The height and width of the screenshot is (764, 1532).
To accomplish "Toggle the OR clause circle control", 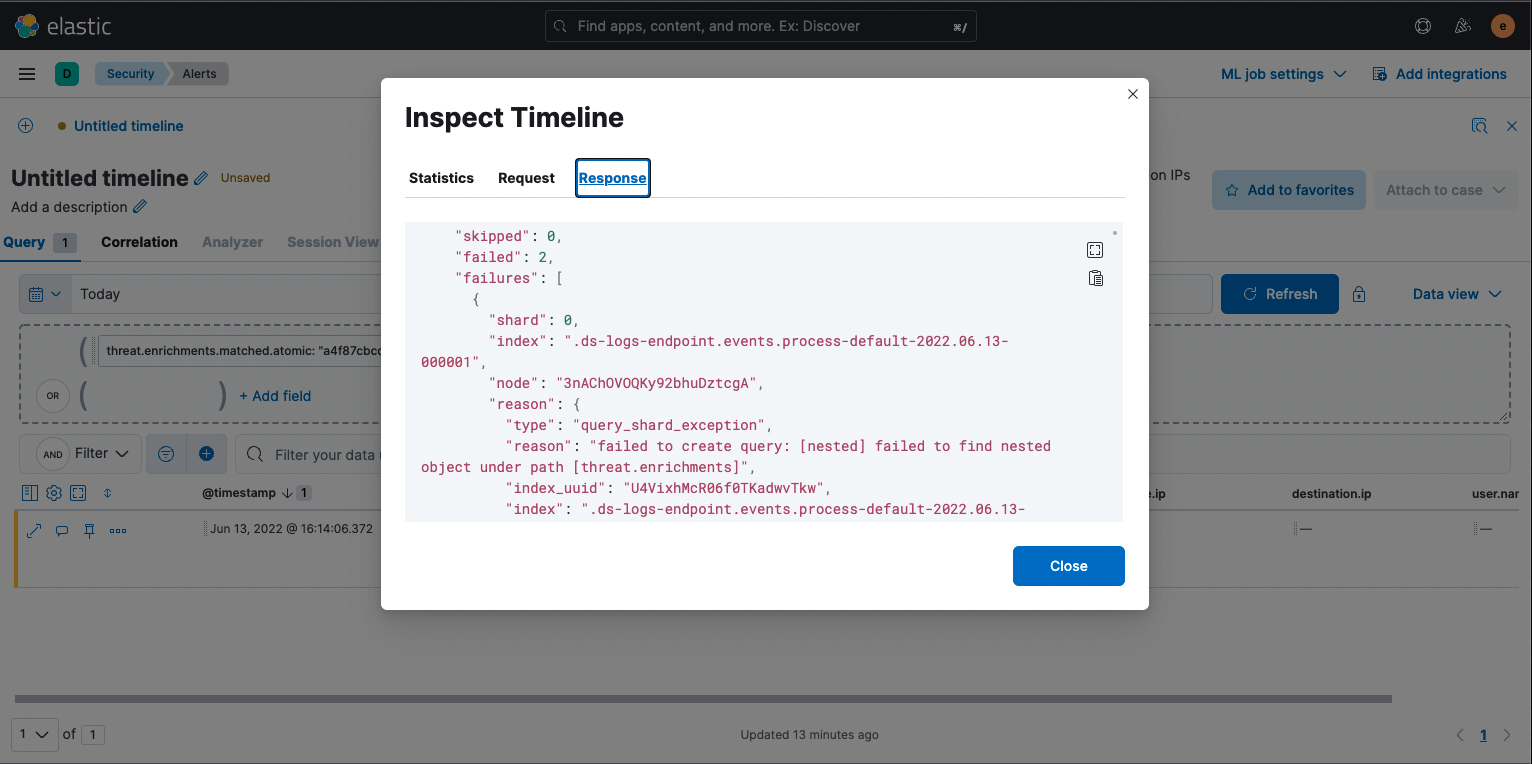I will coord(52,396).
